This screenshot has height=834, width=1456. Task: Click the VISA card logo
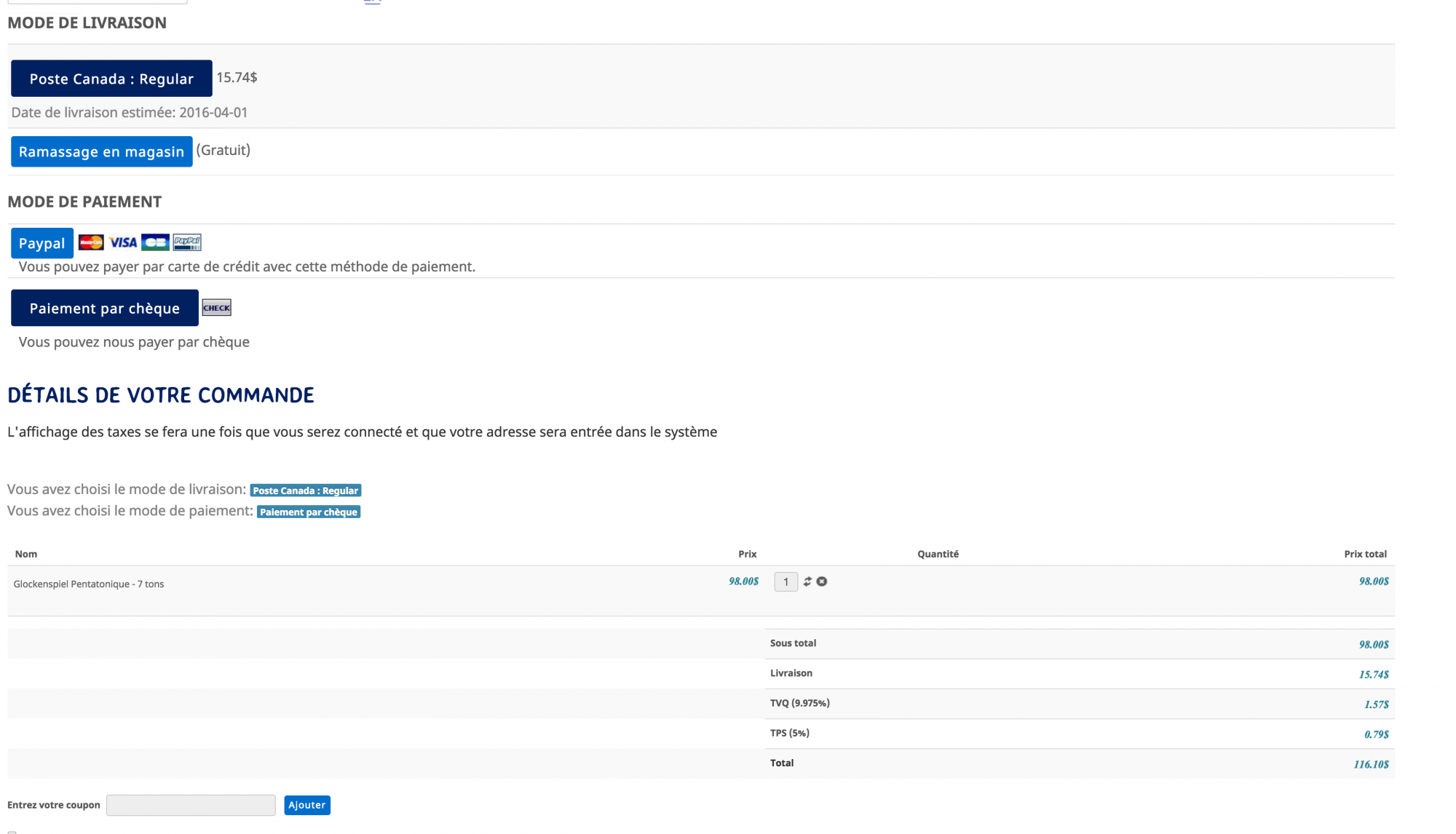(123, 242)
